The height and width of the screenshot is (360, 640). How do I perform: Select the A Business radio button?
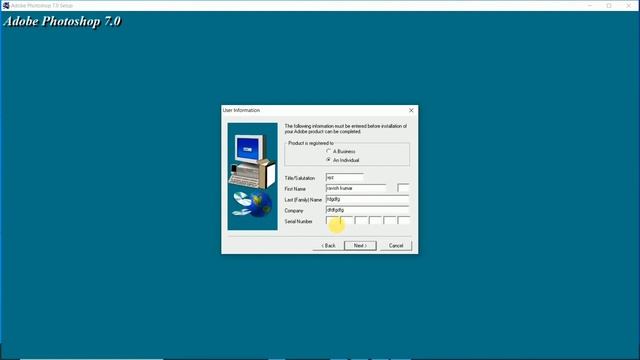(329, 151)
